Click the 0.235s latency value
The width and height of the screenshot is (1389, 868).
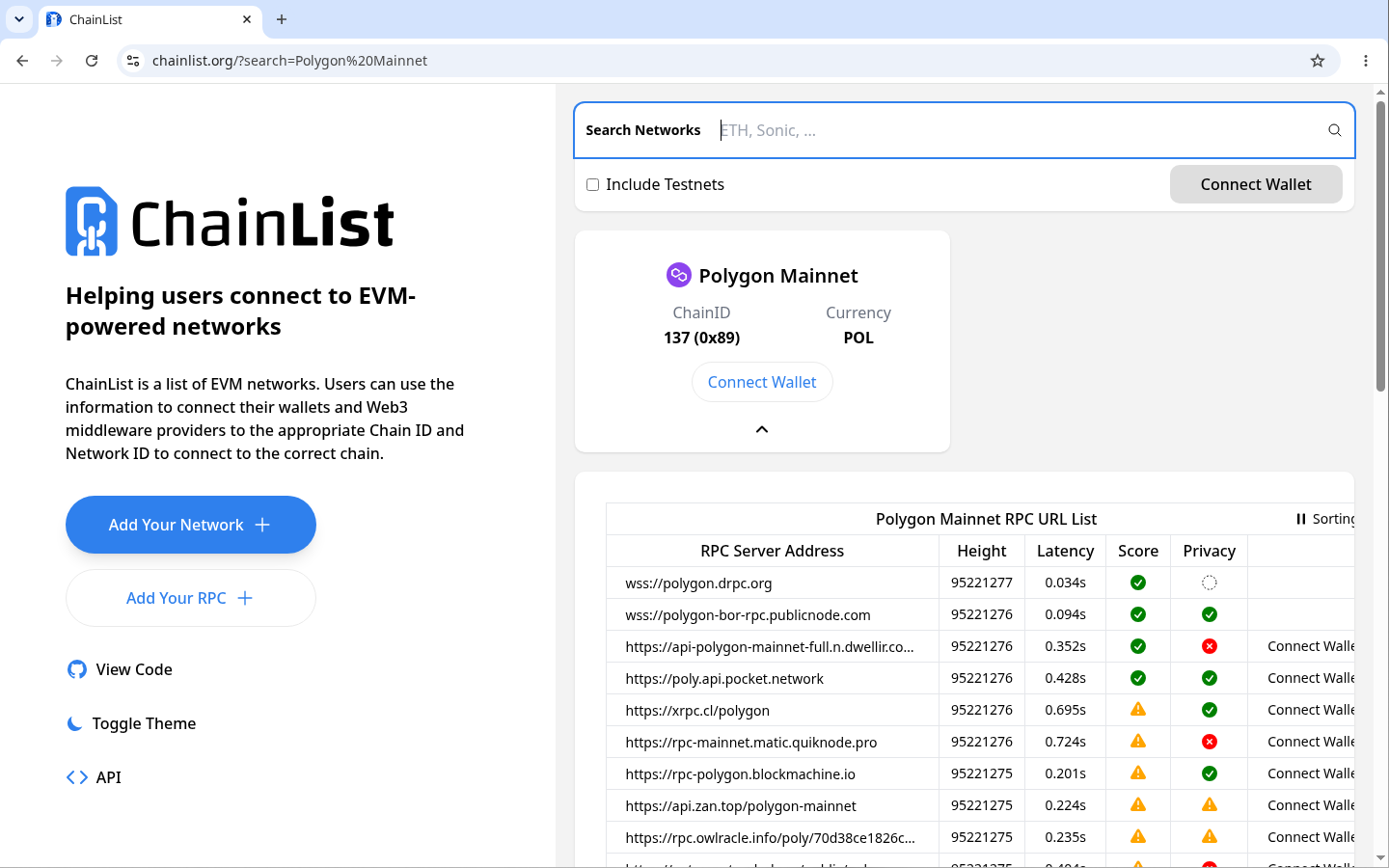[1065, 837]
